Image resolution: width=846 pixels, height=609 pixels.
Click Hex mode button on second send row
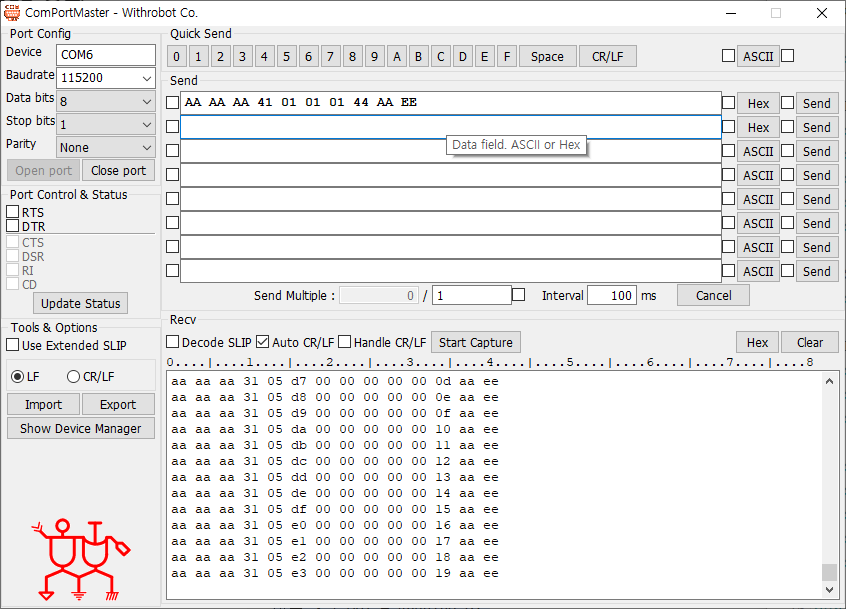tap(758, 127)
